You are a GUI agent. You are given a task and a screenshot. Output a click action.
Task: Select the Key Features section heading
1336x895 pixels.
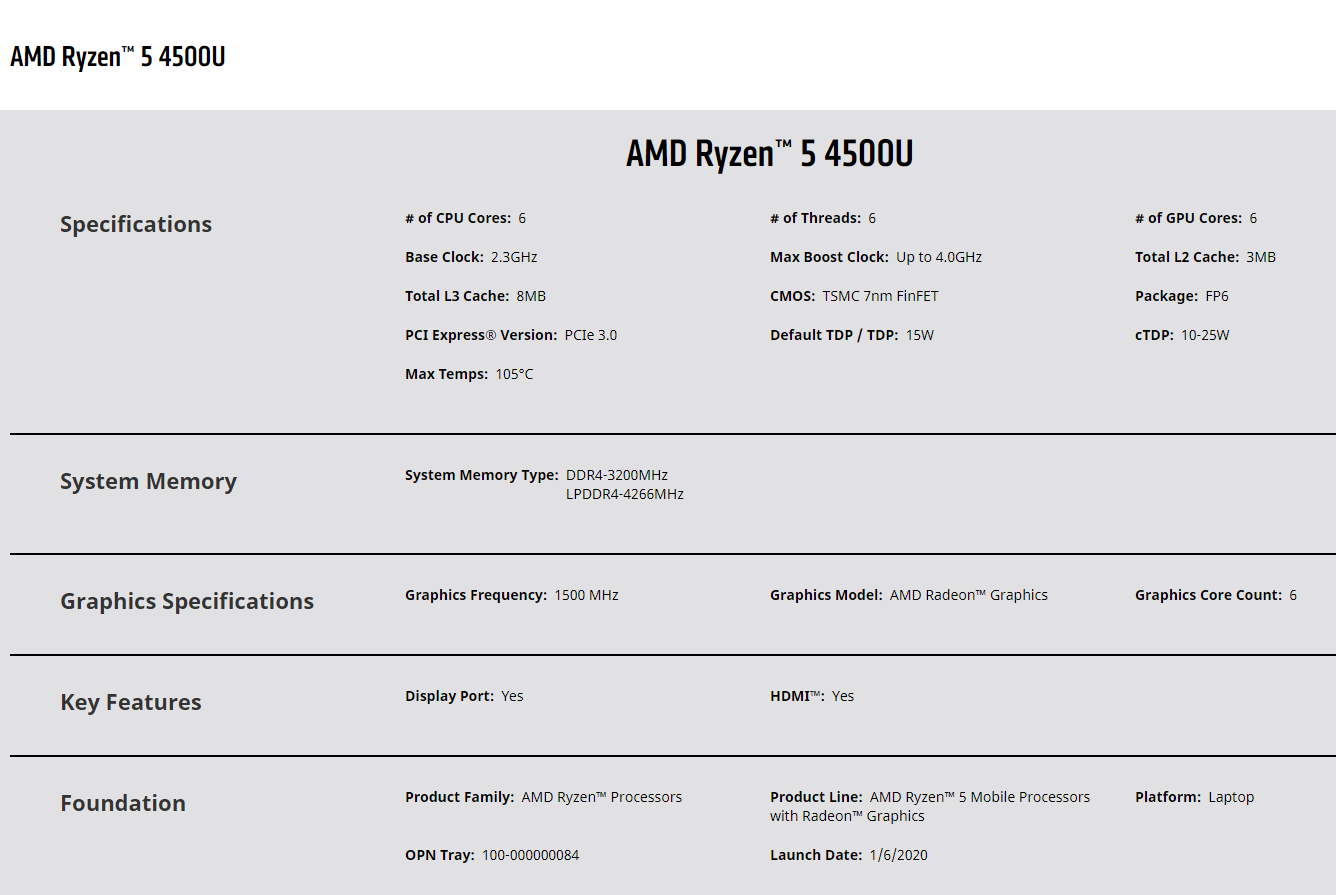click(x=131, y=702)
